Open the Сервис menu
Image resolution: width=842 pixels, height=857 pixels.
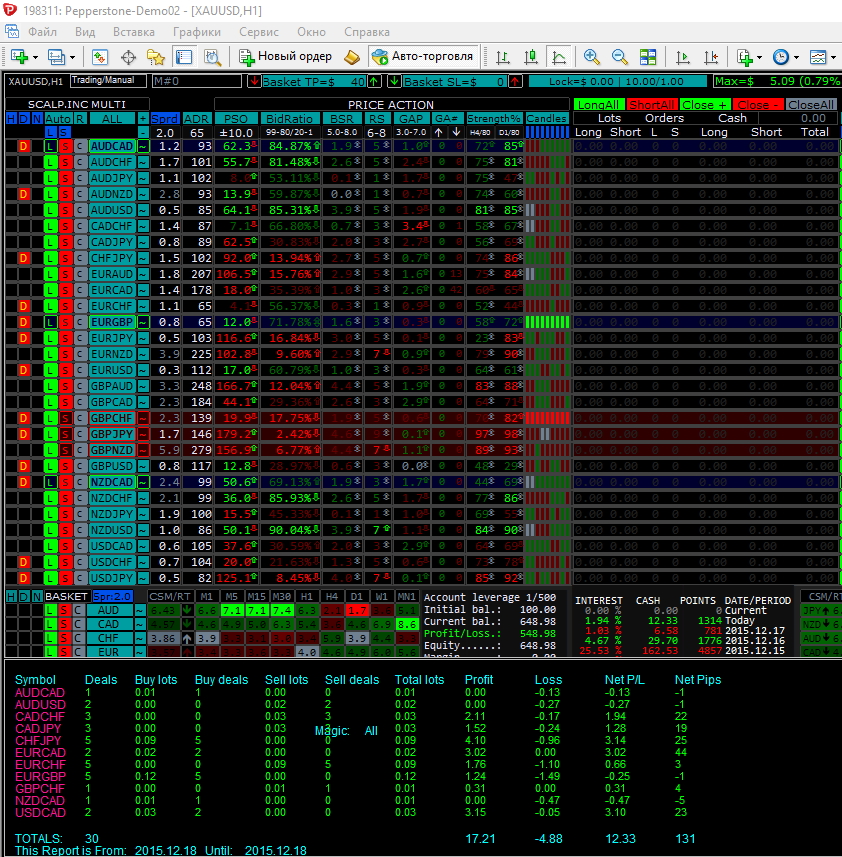(x=259, y=32)
